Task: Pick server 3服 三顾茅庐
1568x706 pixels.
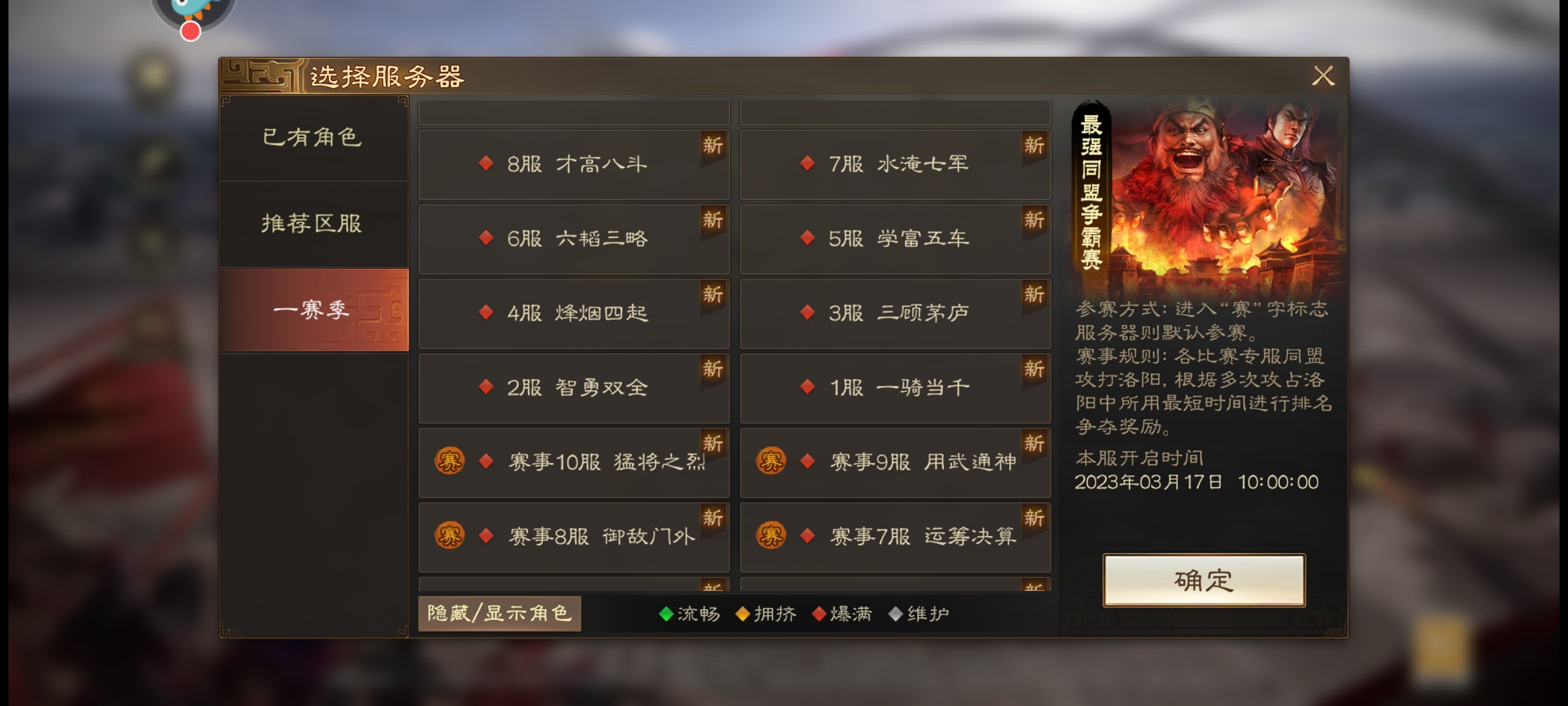Action: point(895,313)
